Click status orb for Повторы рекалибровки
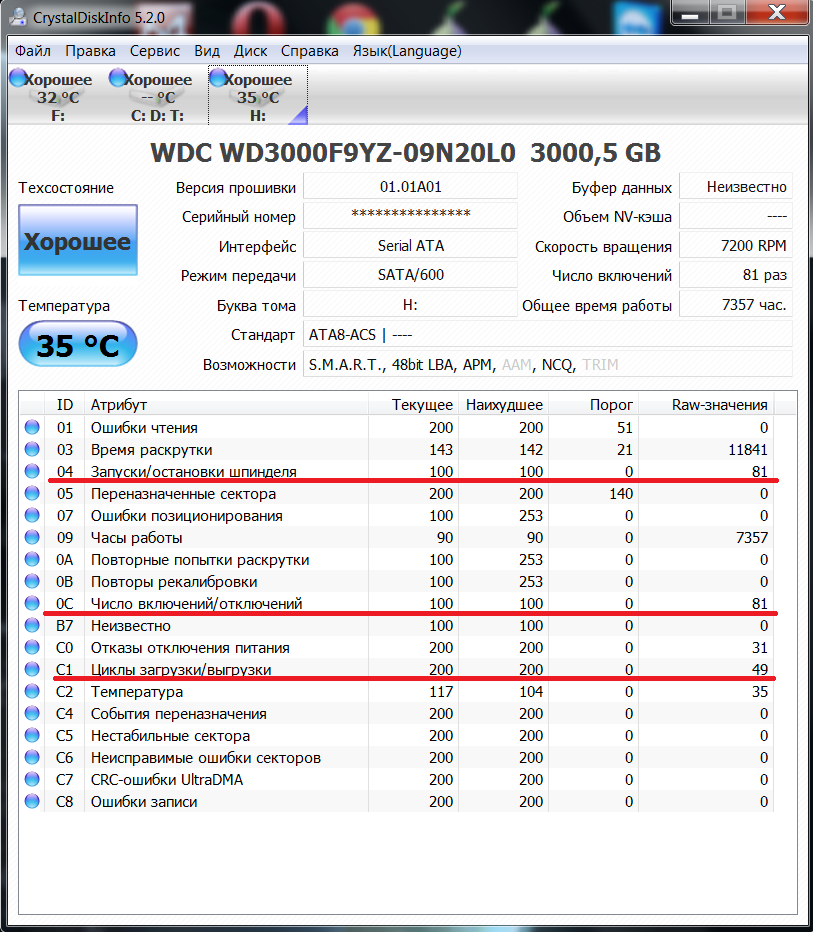Image resolution: width=813 pixels, height=932 pixels. (32, 581)
